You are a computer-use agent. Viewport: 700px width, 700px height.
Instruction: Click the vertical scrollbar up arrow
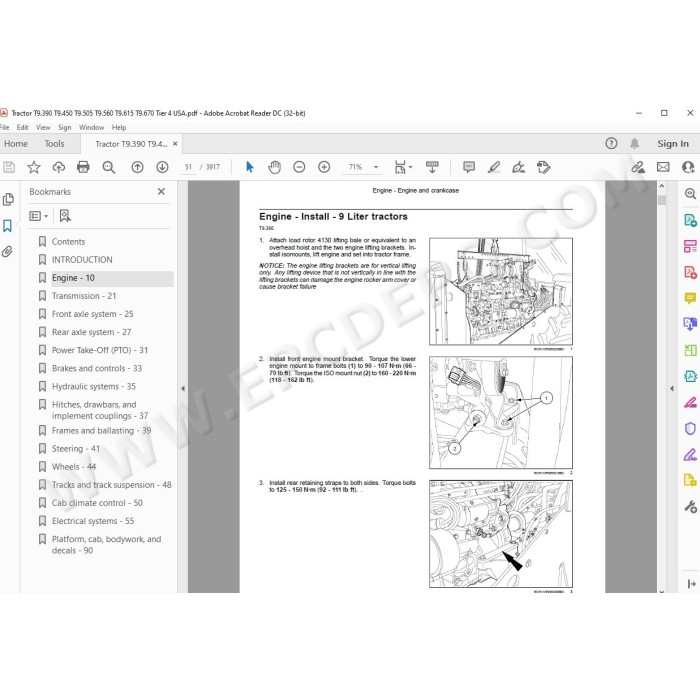coord(662,186)
